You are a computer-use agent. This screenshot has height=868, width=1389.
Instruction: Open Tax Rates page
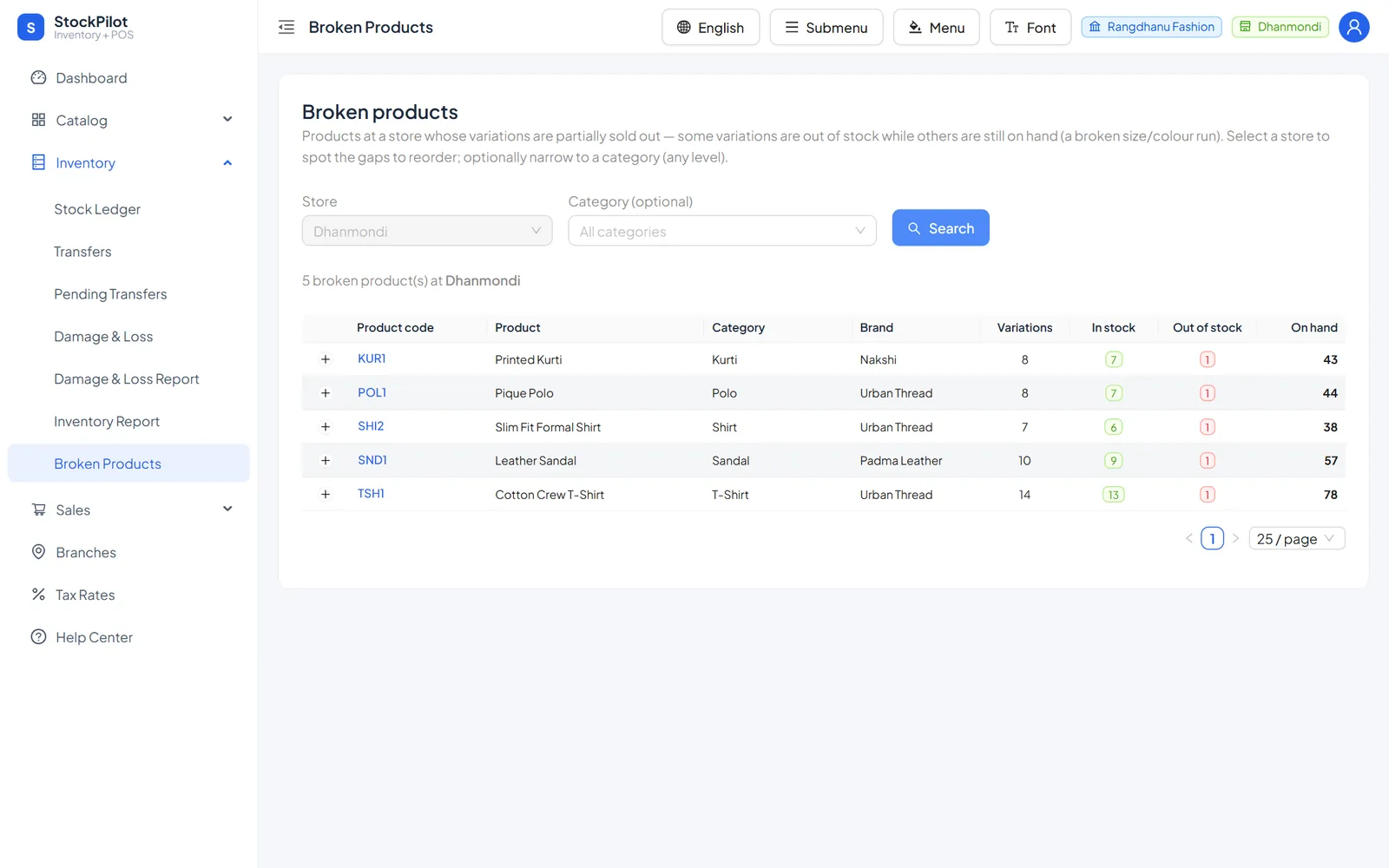click(x=128, y=595)
